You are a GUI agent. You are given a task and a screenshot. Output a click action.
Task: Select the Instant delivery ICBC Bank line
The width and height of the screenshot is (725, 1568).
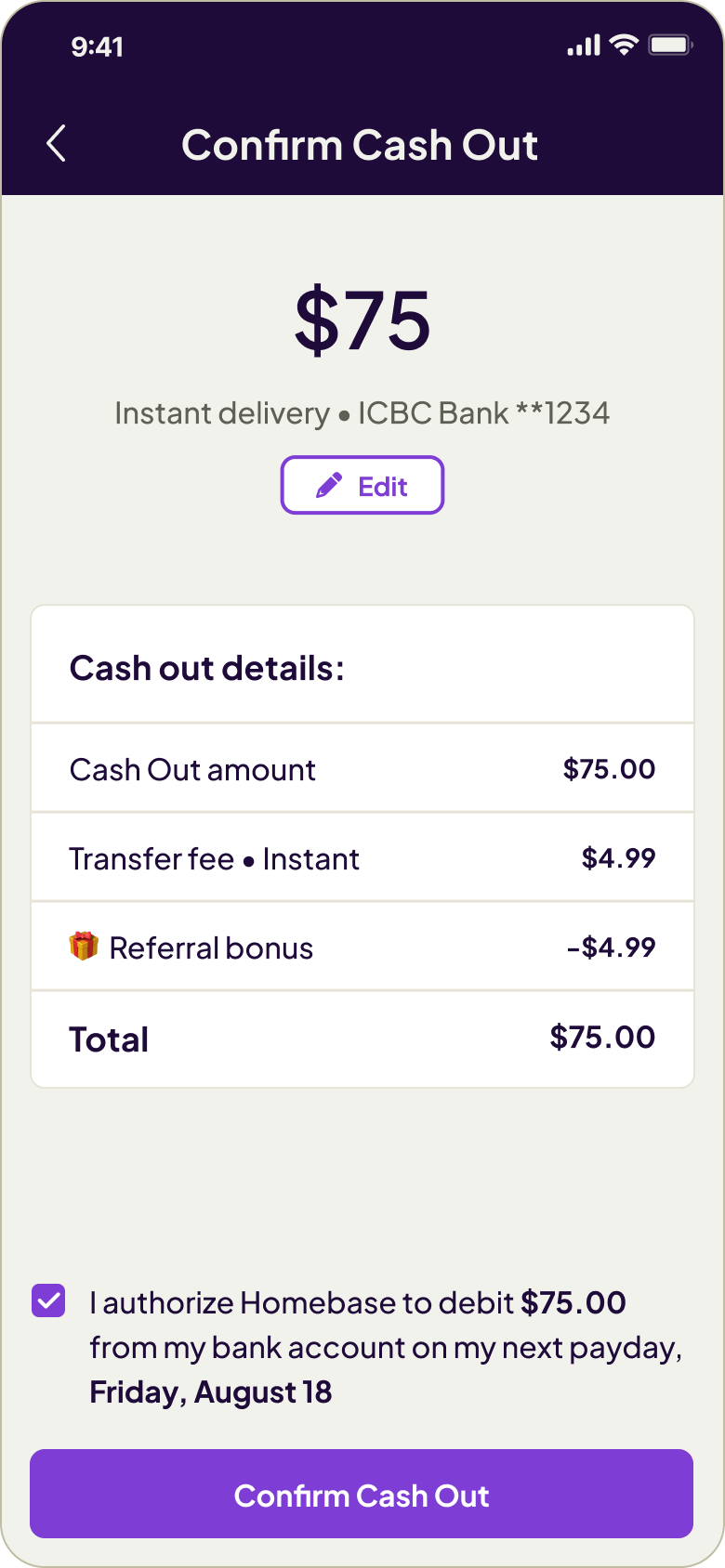point(362,413)
